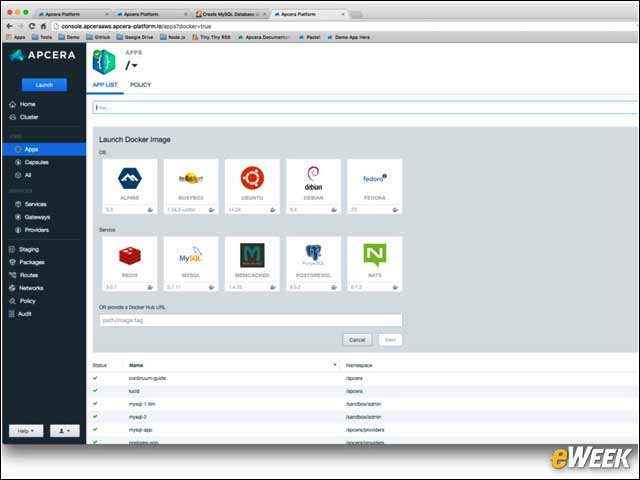This screenshot has height=480, width=640.
Task: Click the Namespace column header
Action: [359, 365]
